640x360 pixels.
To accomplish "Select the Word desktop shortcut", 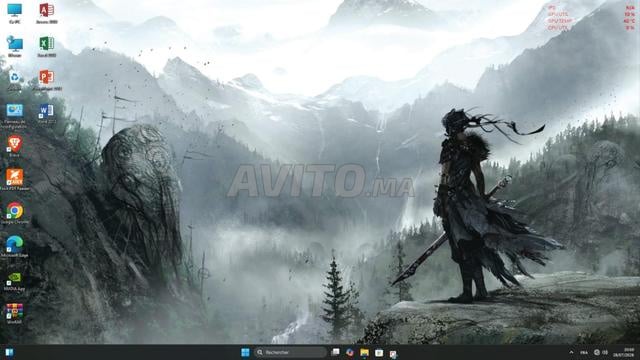I will [47, 113].
